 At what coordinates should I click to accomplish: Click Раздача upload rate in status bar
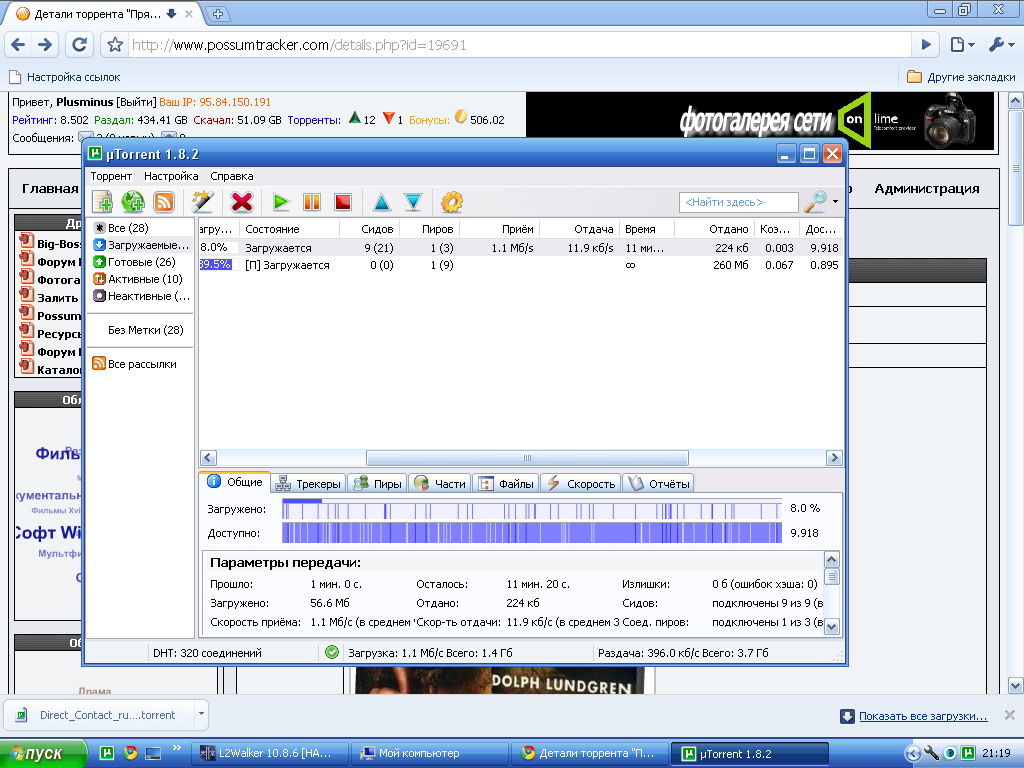click(x=683, y=652)
